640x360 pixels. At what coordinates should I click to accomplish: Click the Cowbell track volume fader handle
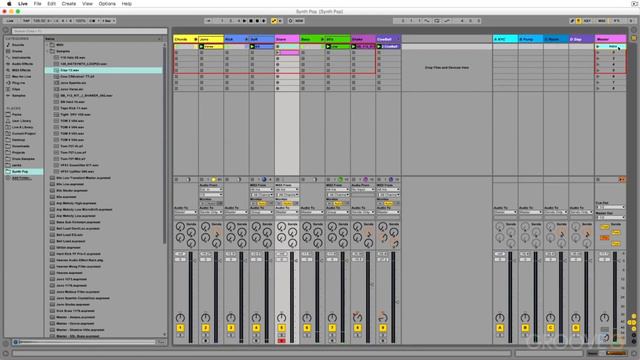click(397, 302)
